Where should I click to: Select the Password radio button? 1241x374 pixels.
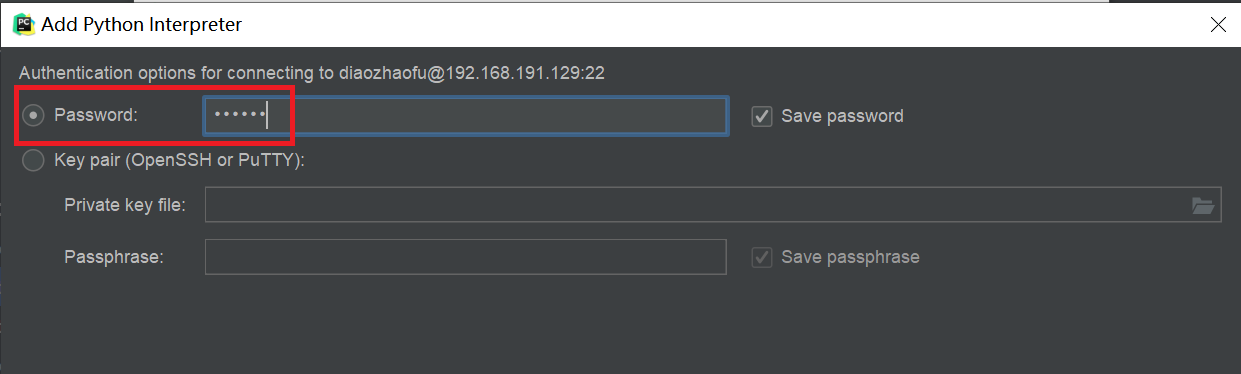(34, 116)
